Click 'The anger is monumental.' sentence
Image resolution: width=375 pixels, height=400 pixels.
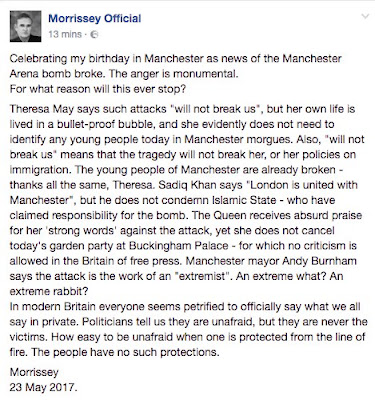click(174, 74)
